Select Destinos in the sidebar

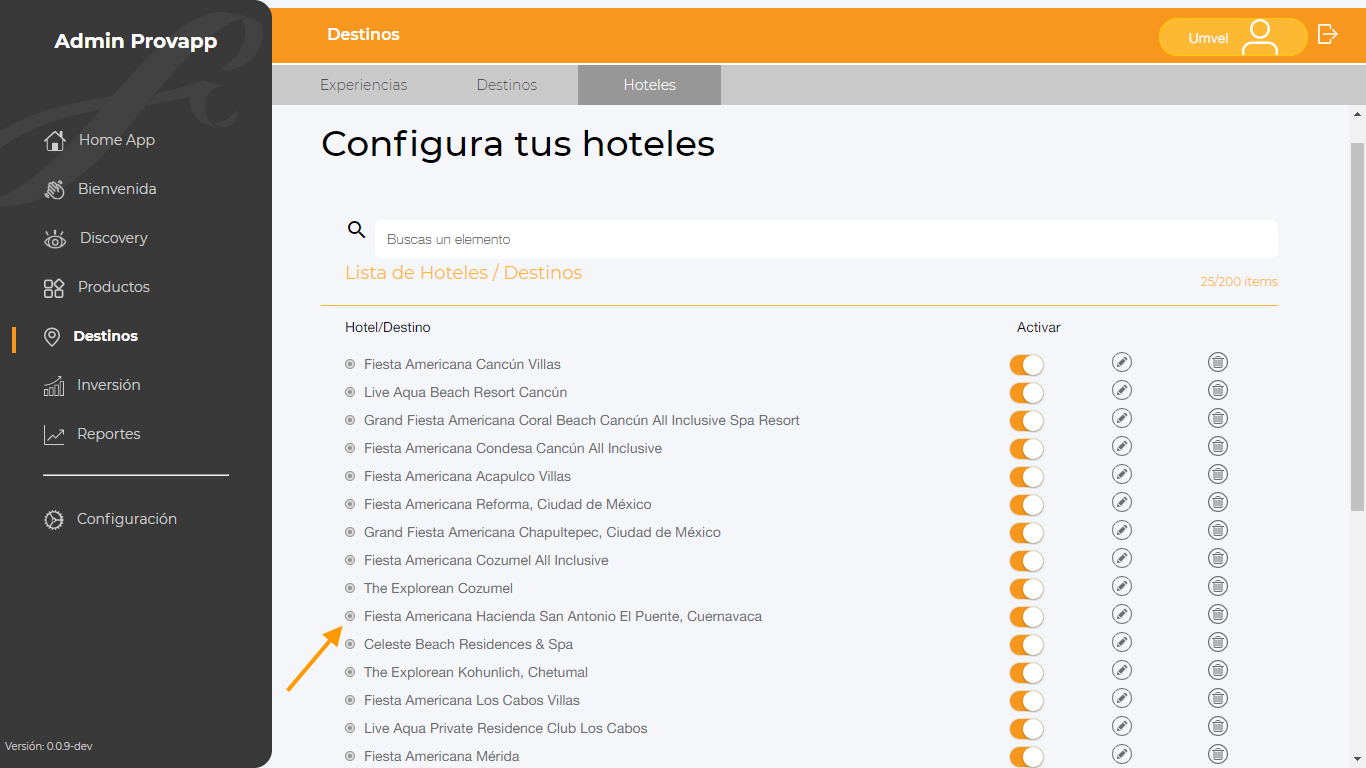click(x=91, y=336)
